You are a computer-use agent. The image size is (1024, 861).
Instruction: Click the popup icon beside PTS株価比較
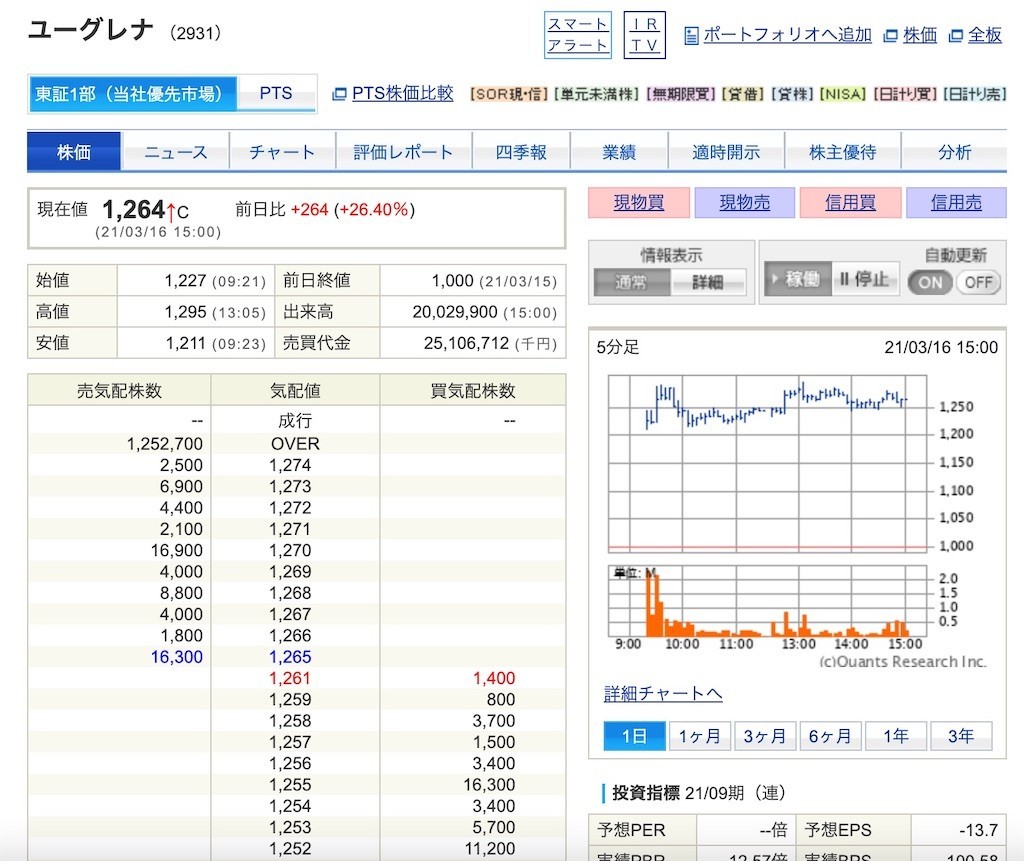339,94
